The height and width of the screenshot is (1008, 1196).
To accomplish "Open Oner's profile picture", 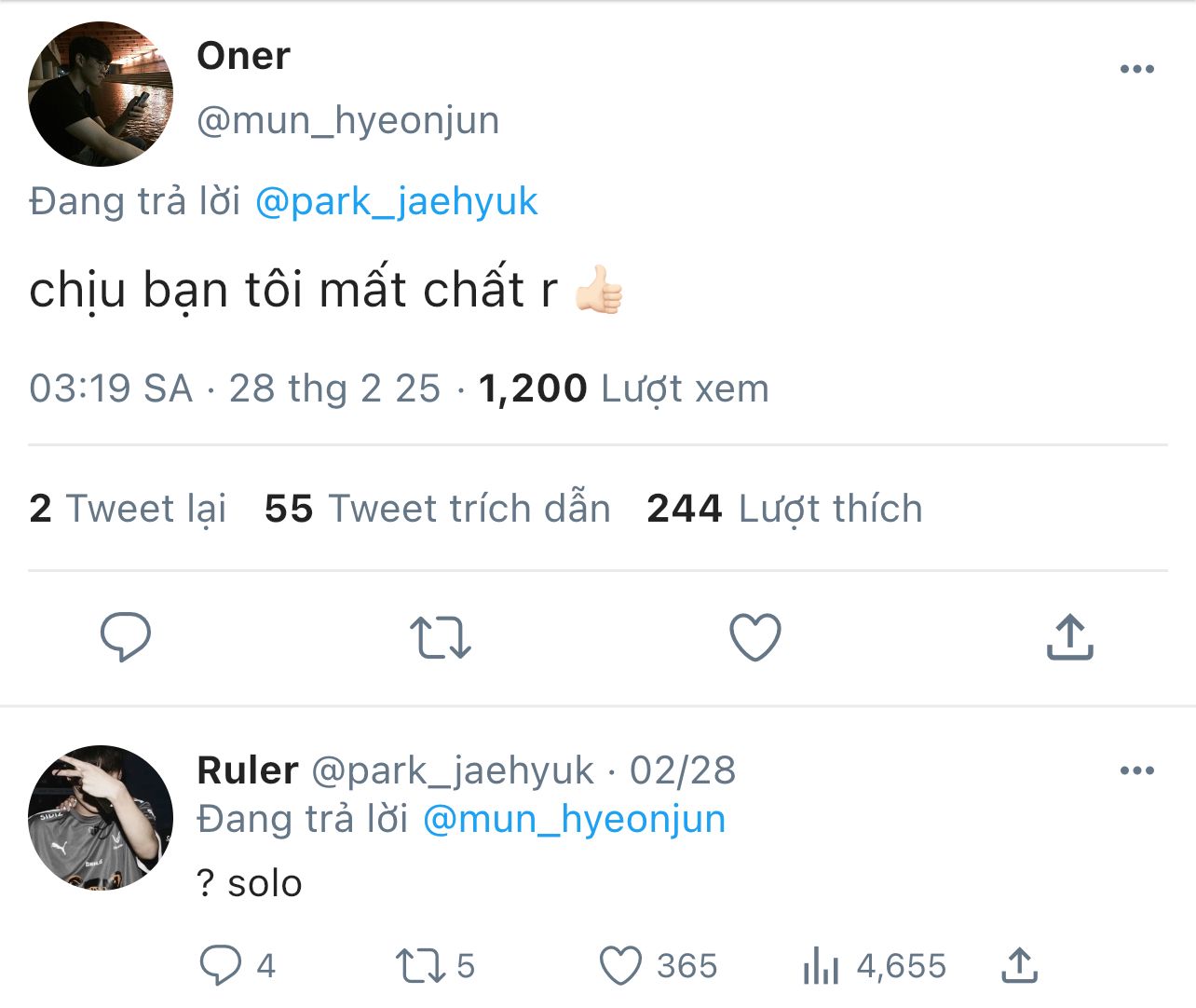I will tap(101, 94).
